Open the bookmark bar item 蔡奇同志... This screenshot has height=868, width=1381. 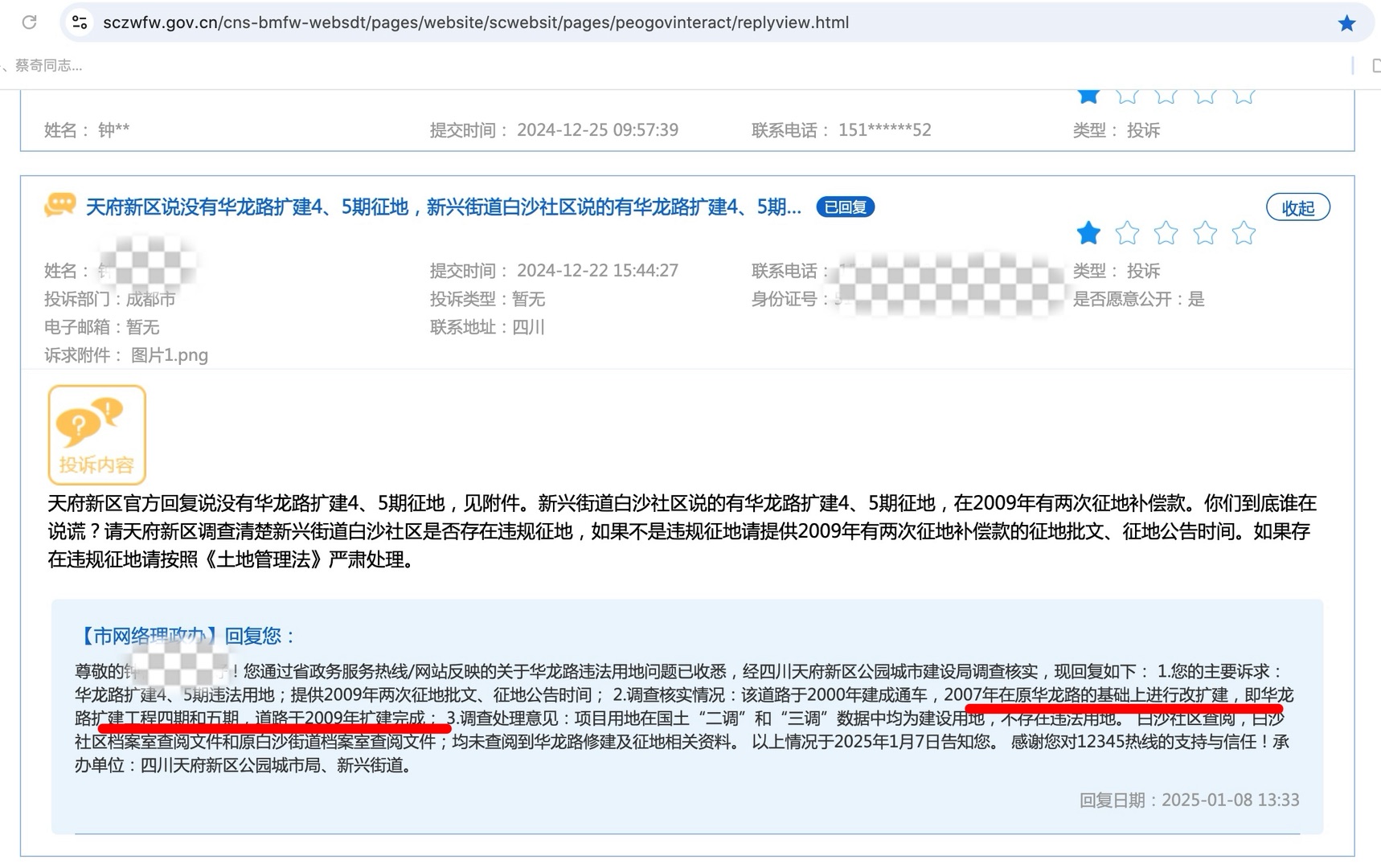pos(48,66)
